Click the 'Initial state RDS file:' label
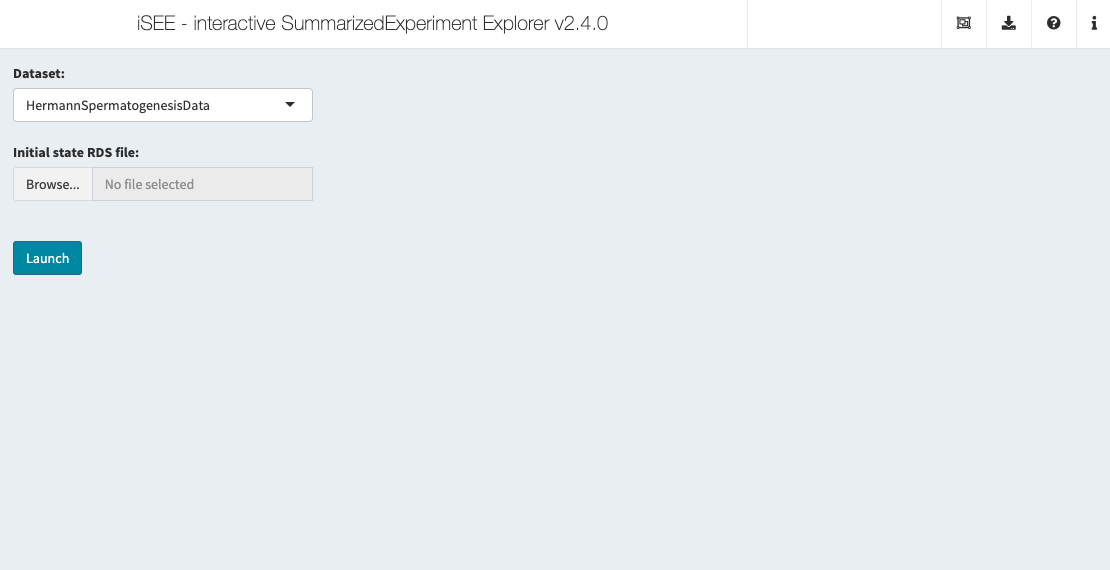 (76, 152)
